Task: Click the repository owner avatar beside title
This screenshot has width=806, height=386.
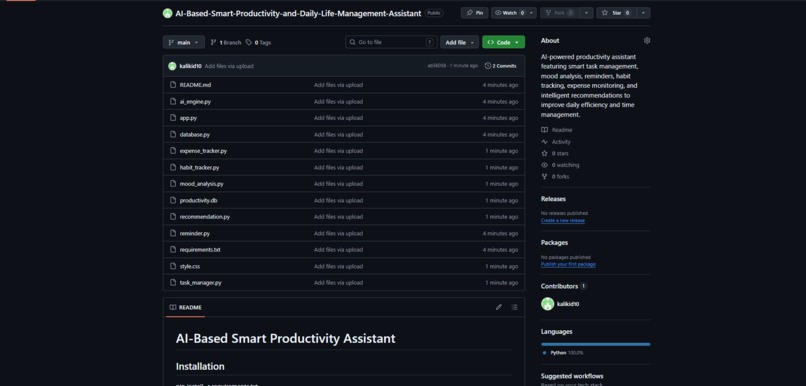Action: pos(168,13)
